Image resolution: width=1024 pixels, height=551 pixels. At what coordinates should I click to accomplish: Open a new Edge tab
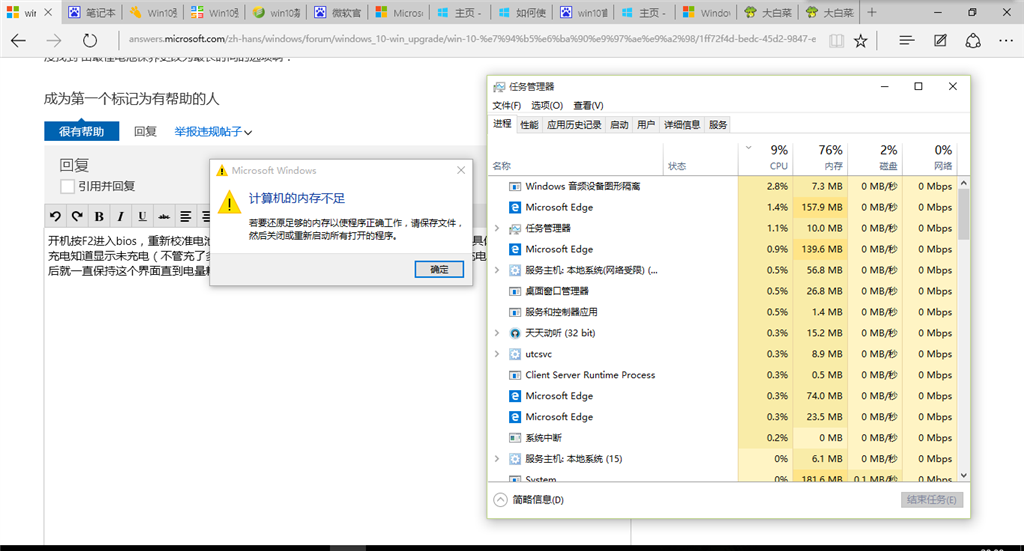pyautogui.click(x=872, y=12)
